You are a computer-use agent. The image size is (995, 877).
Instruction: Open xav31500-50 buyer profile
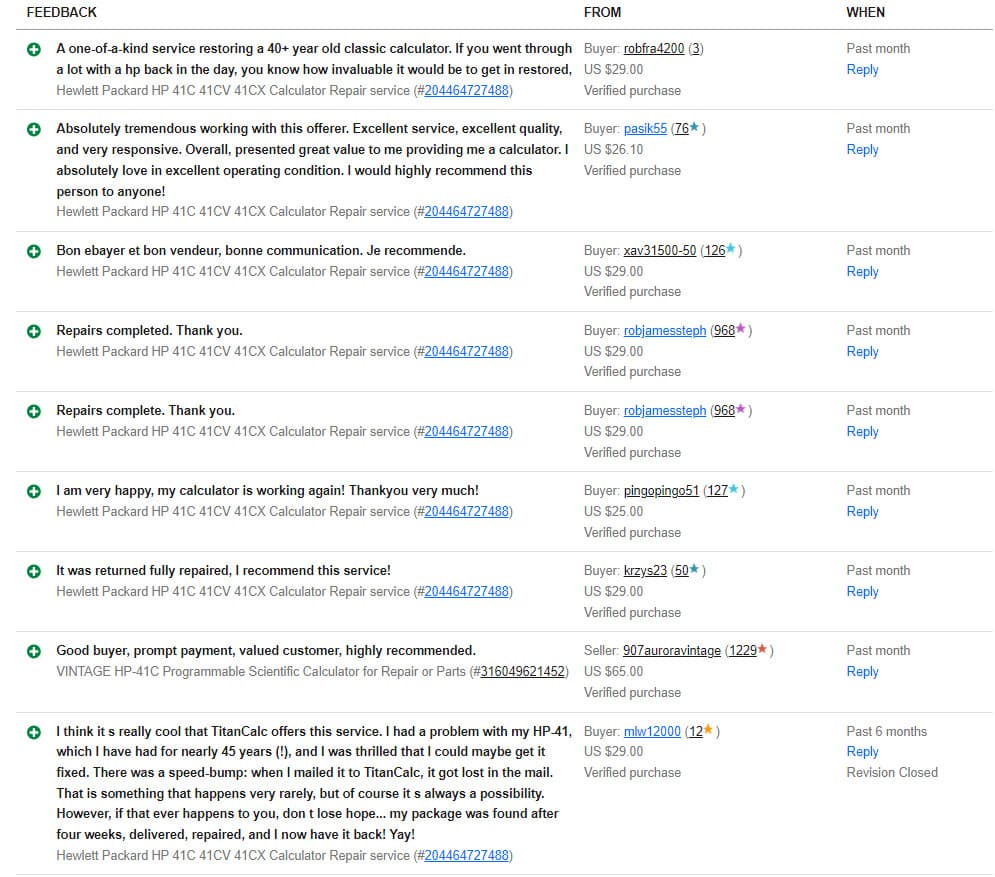659,251
